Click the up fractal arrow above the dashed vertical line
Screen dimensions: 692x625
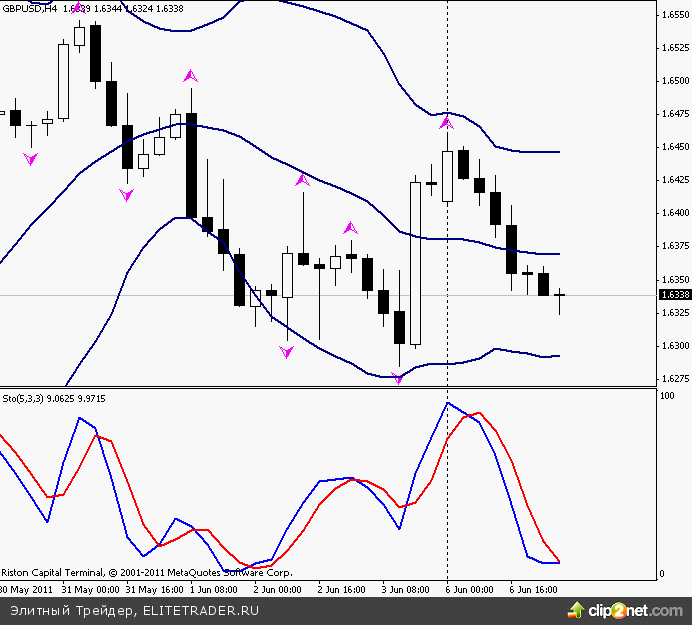point(446,123)
